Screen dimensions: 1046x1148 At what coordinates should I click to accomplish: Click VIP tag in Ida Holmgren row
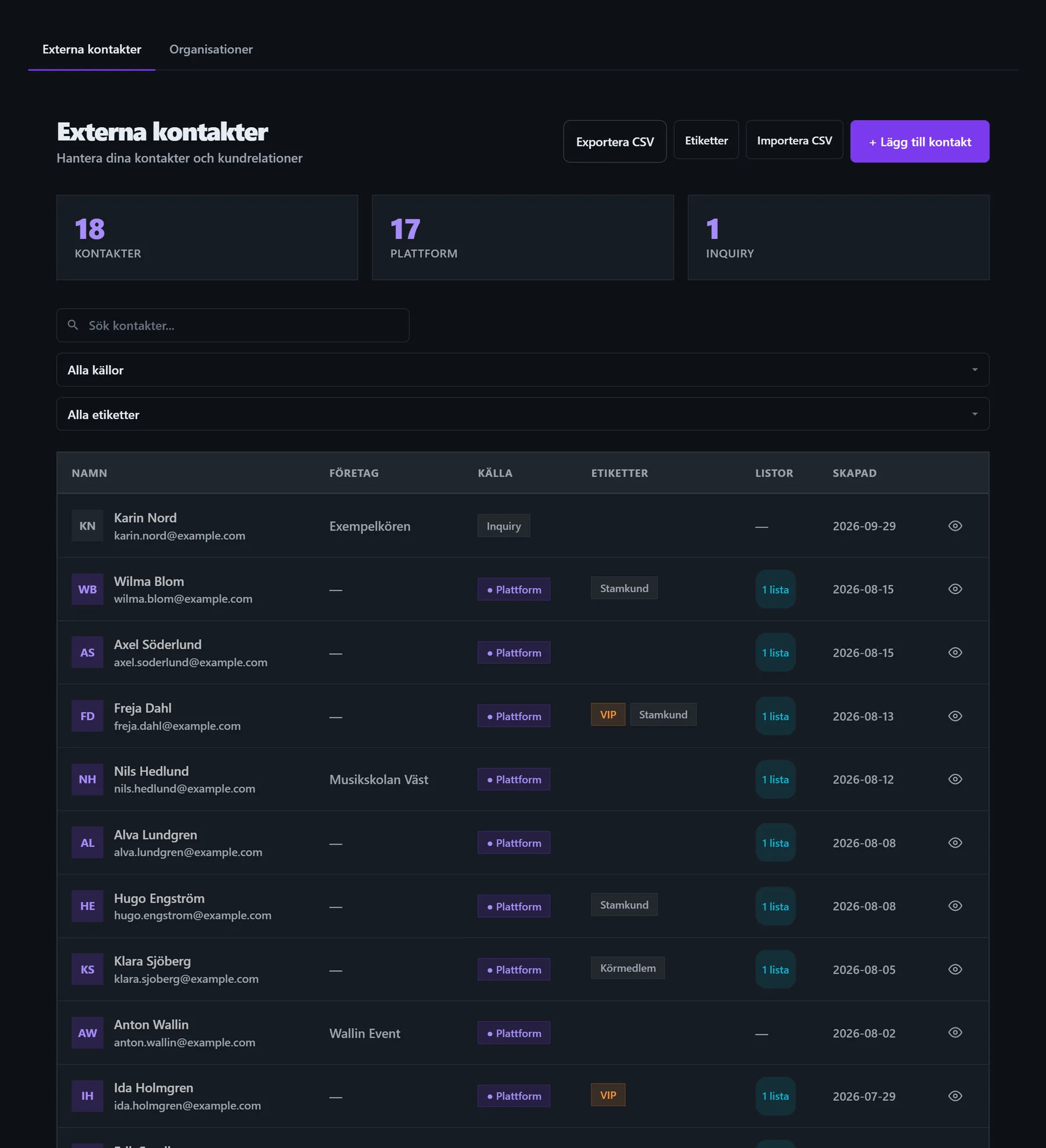(x=608, y=1095)
